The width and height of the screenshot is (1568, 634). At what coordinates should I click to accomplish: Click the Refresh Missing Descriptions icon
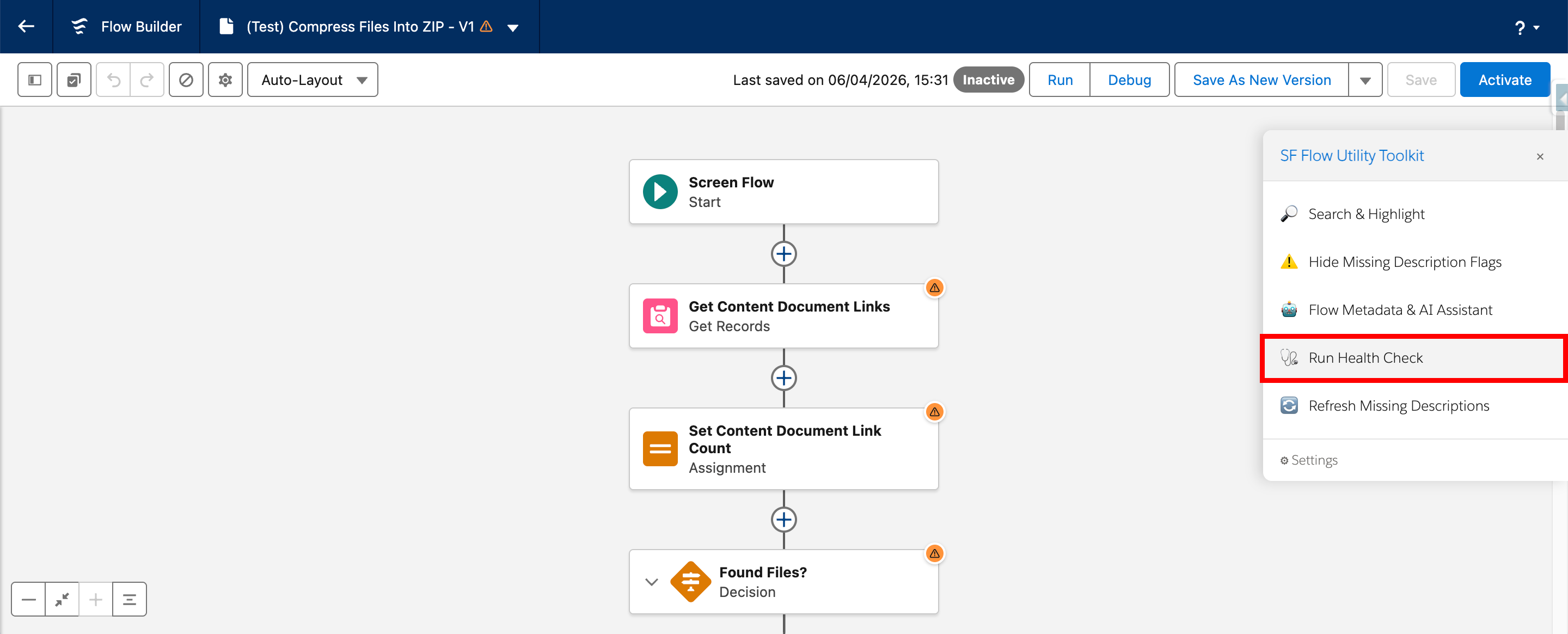1289,405
